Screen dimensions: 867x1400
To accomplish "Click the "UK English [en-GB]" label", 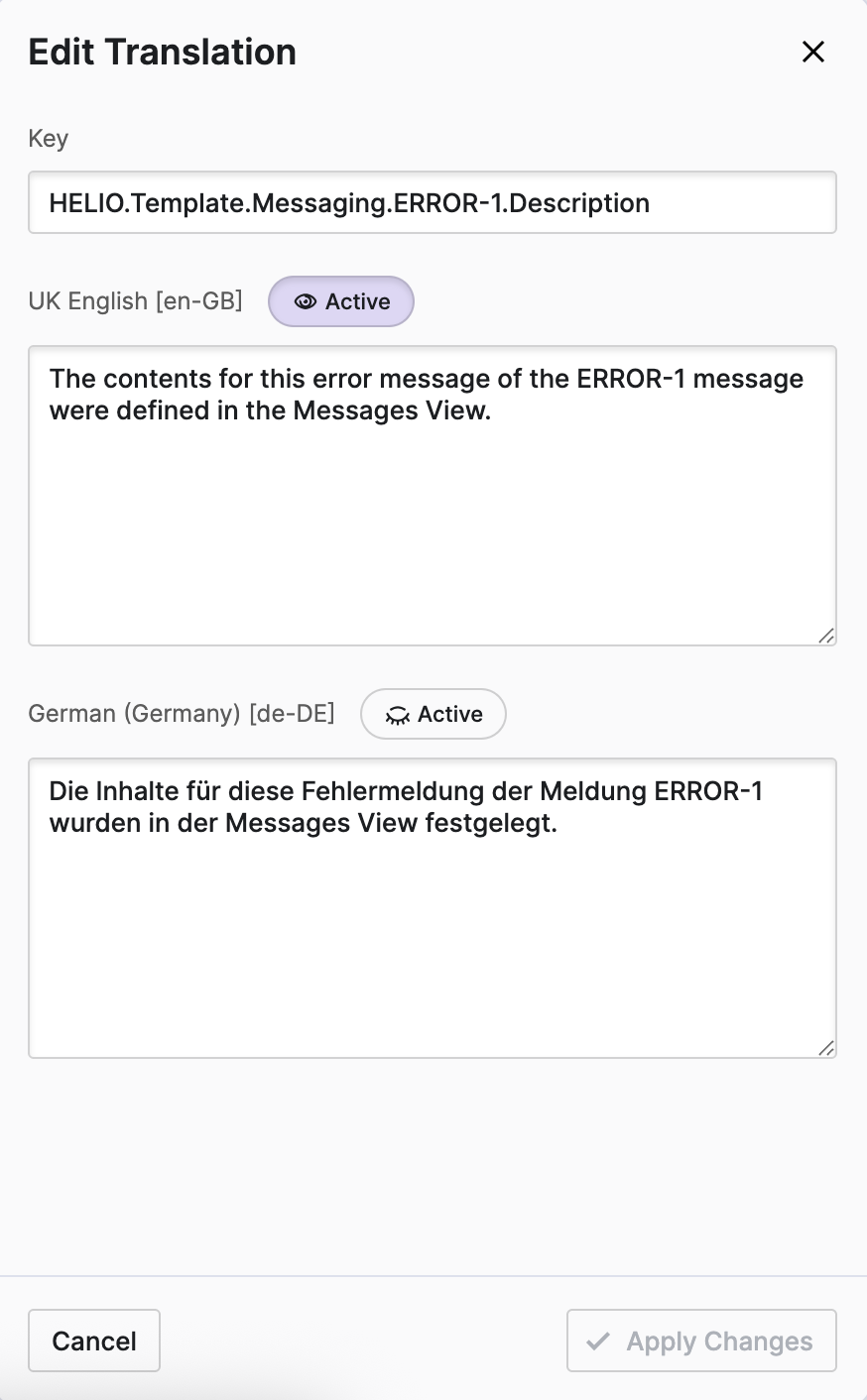I will click(136, 301).
